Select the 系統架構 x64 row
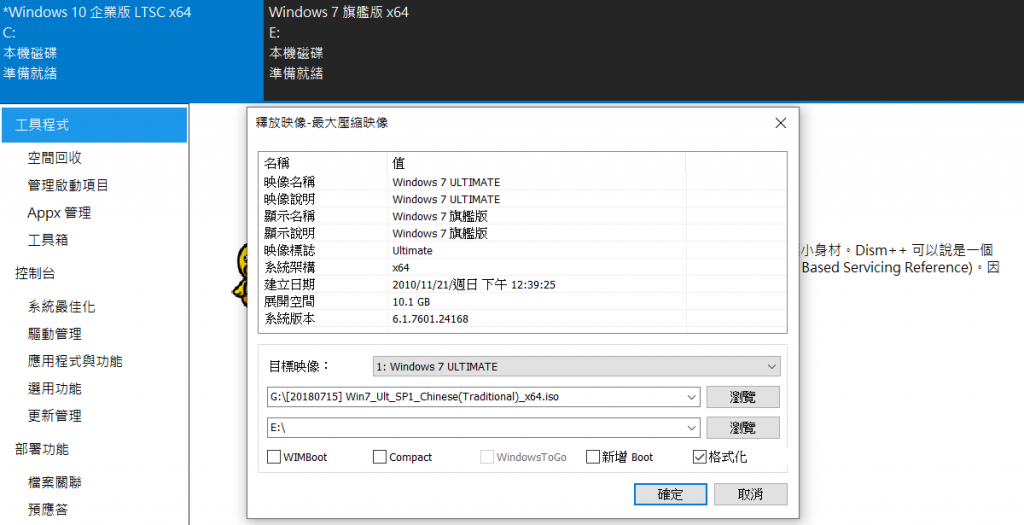Screen dimensions: 1024x525 point(522,268)
